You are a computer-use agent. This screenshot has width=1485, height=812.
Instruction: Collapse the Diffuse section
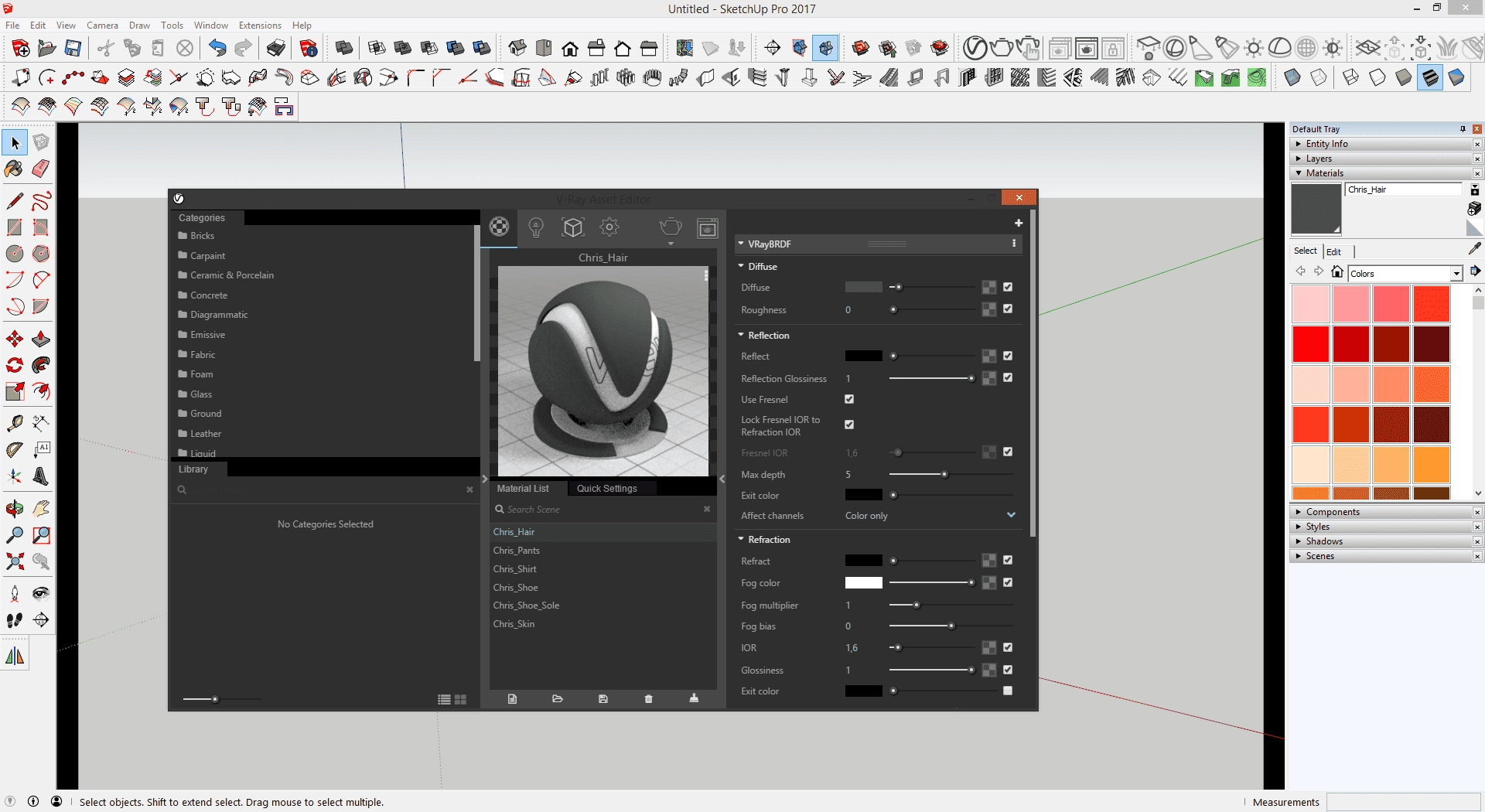741,266
